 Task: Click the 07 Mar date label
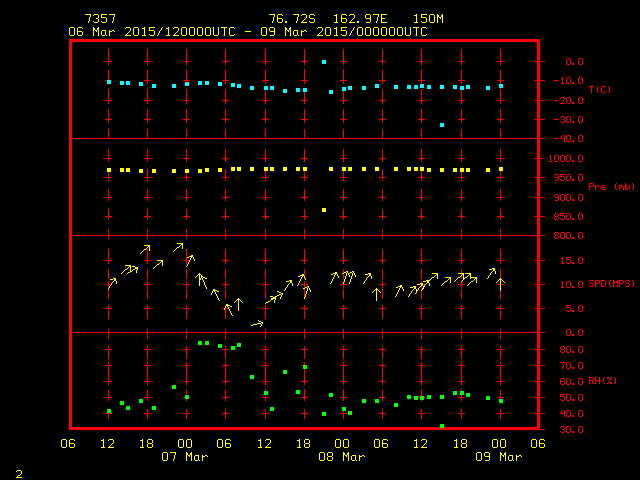[x=185, y=457]
